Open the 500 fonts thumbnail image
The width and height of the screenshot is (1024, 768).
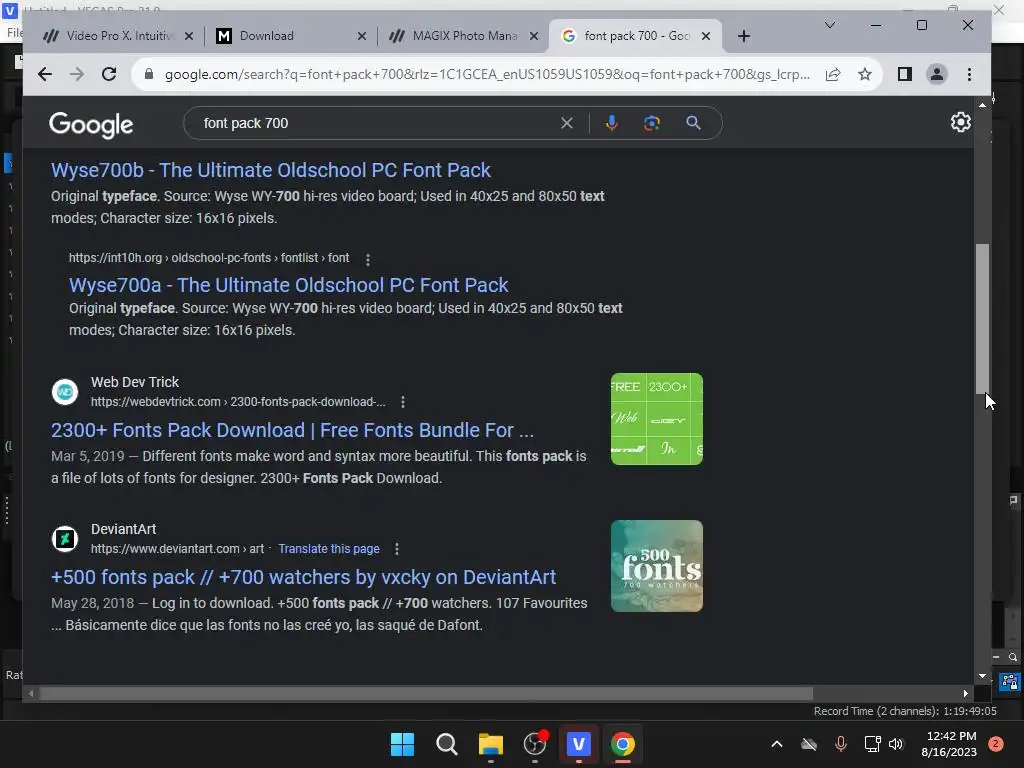(x=656, y=566)
